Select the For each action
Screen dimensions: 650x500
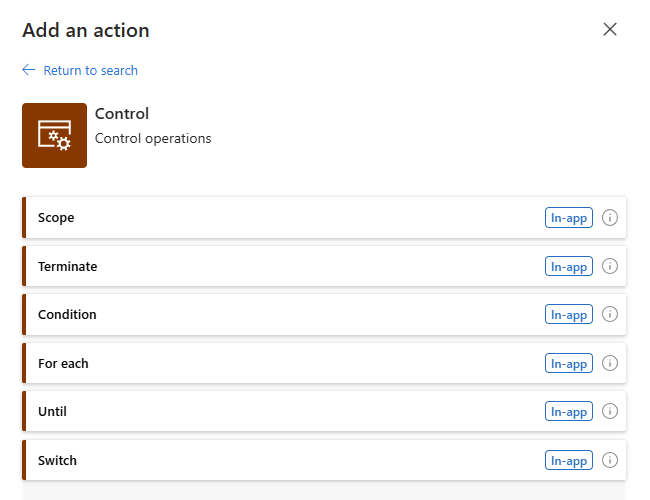tap(324, 363)
